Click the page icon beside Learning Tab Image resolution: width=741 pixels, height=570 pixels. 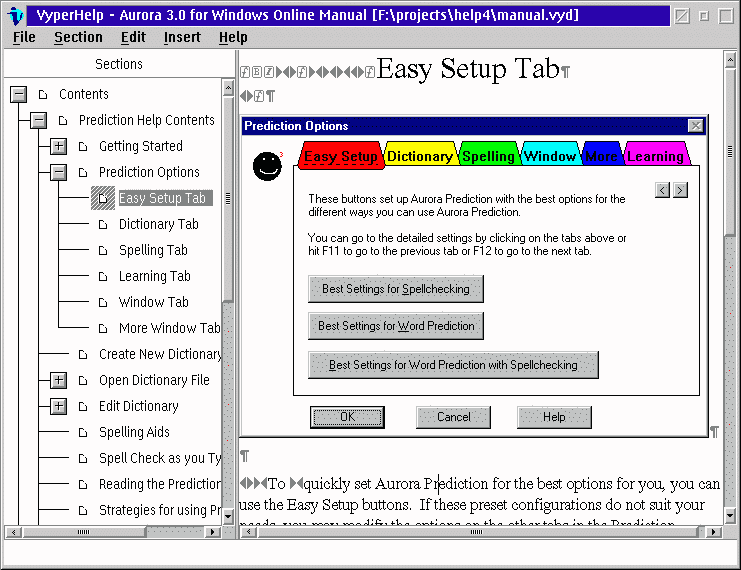[103, 276]
